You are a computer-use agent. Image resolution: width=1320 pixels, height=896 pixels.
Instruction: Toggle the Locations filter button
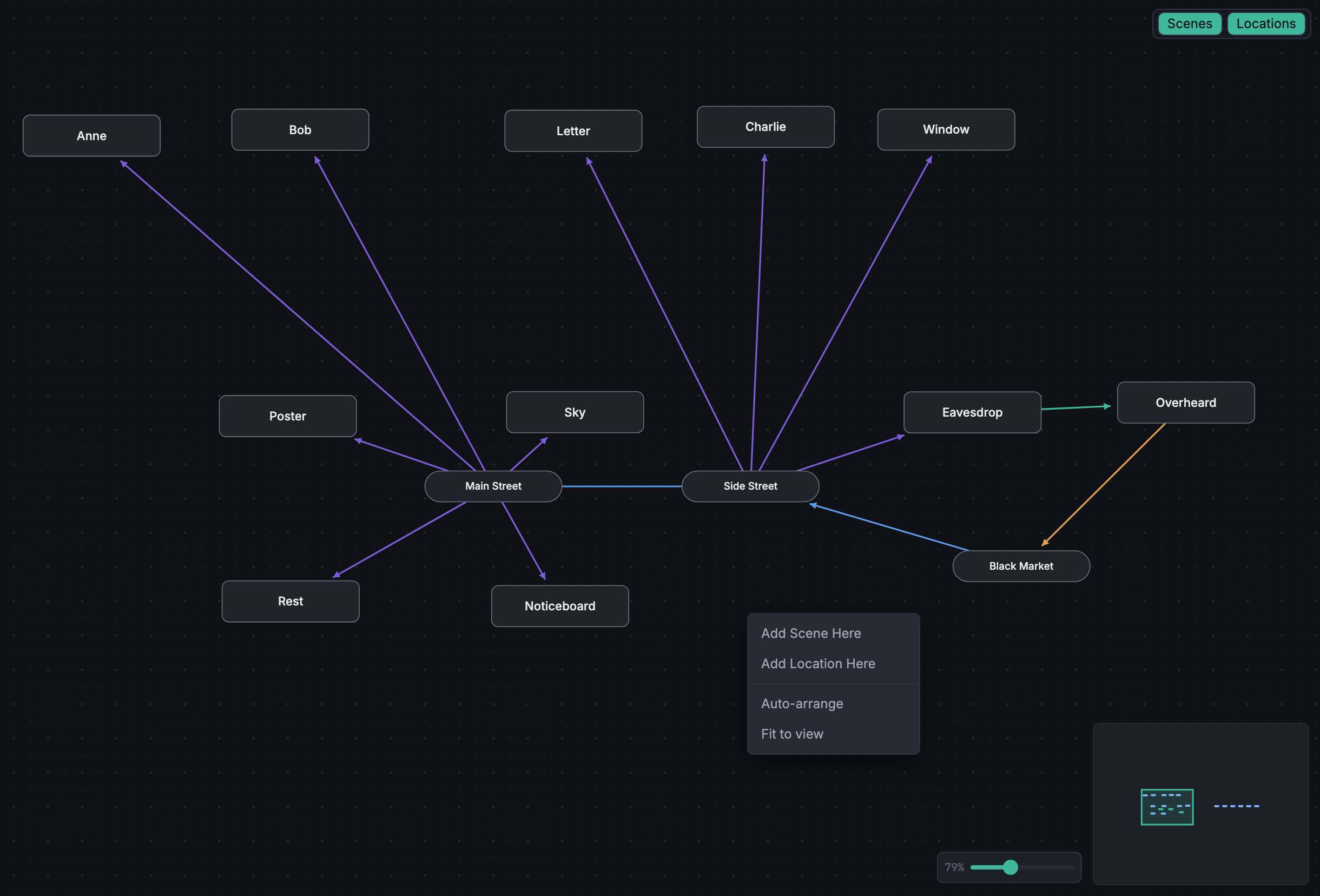point(1265,24)
